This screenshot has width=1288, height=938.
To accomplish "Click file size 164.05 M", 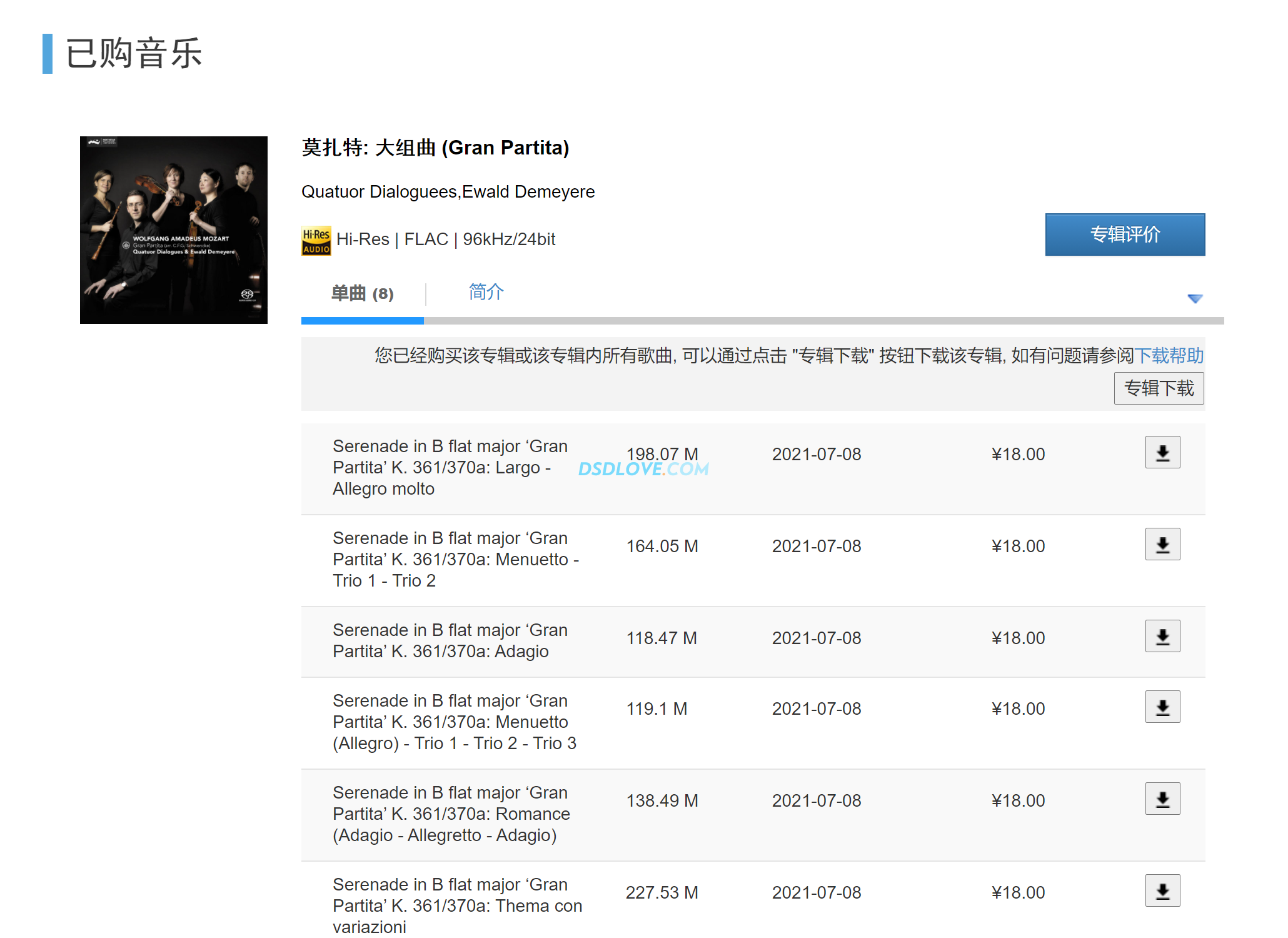I will point(662,546).
